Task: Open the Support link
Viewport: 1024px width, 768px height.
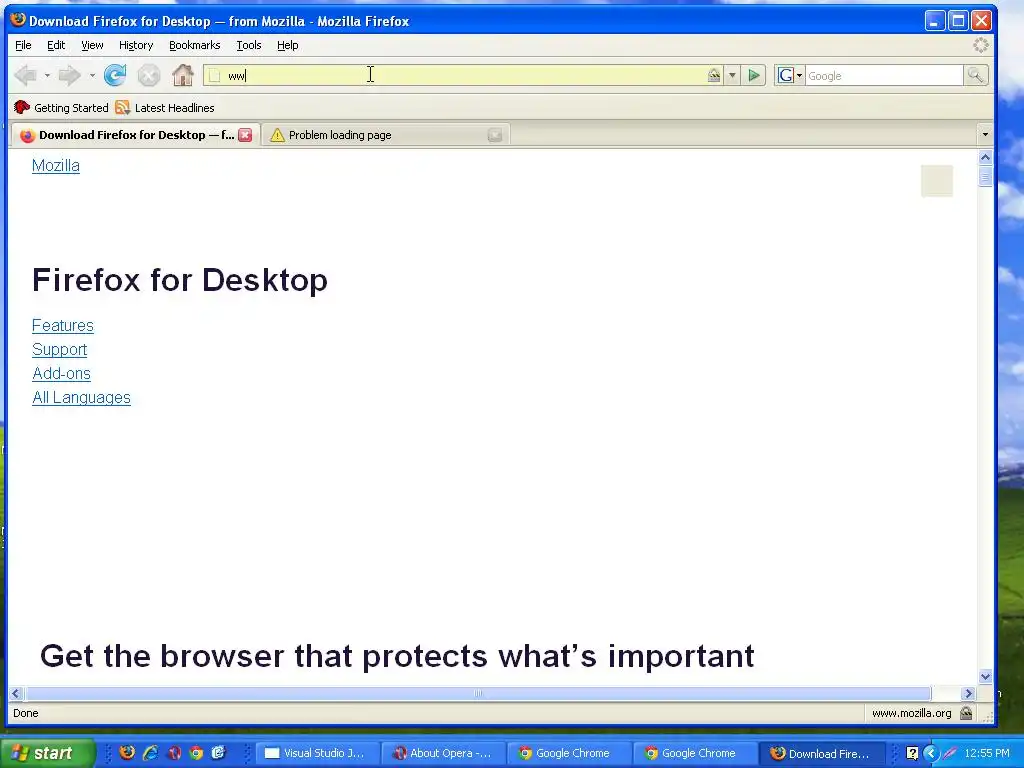Action: (59, 349)
